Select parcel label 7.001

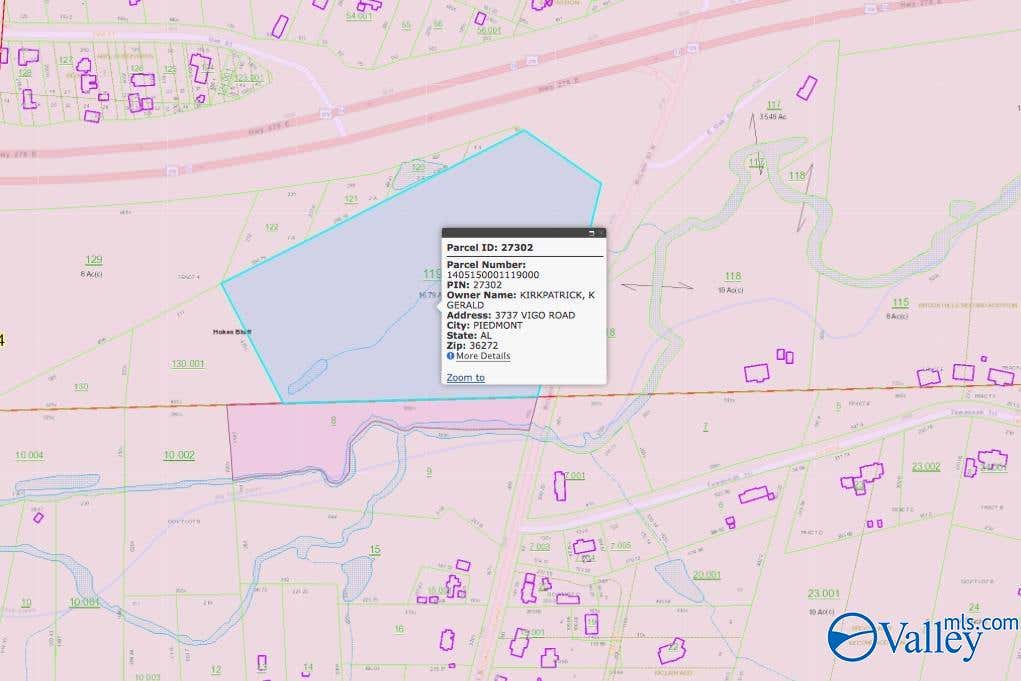[574, 476]
